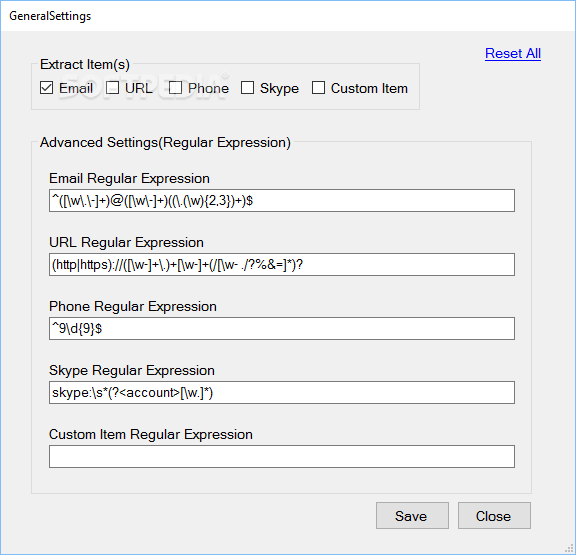Click the Close button
Image resolution: width=576 pixels, height=555 pixels.
coord(494,516)
